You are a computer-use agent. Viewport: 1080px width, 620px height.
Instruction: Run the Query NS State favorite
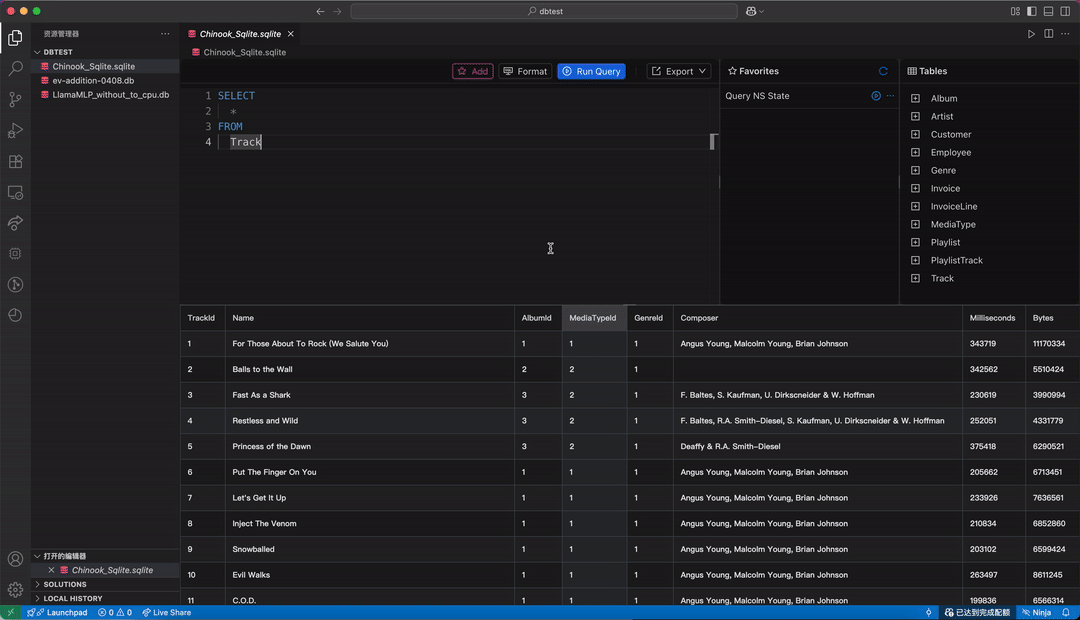(876, 96)
